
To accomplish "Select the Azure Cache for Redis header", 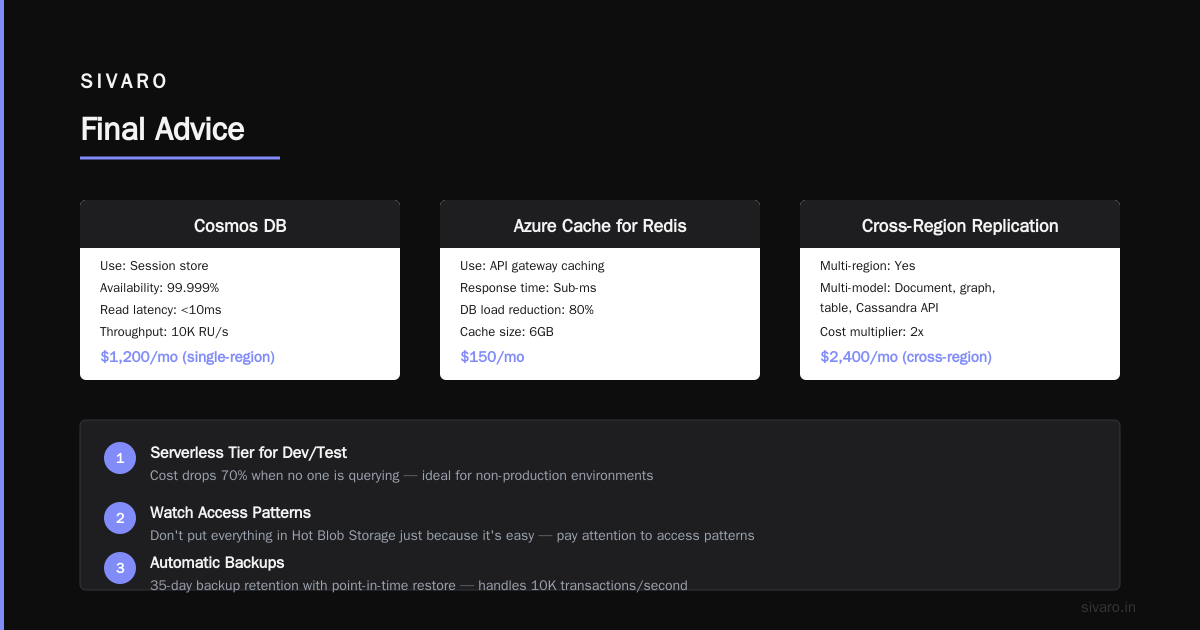I will pos(600,226).
